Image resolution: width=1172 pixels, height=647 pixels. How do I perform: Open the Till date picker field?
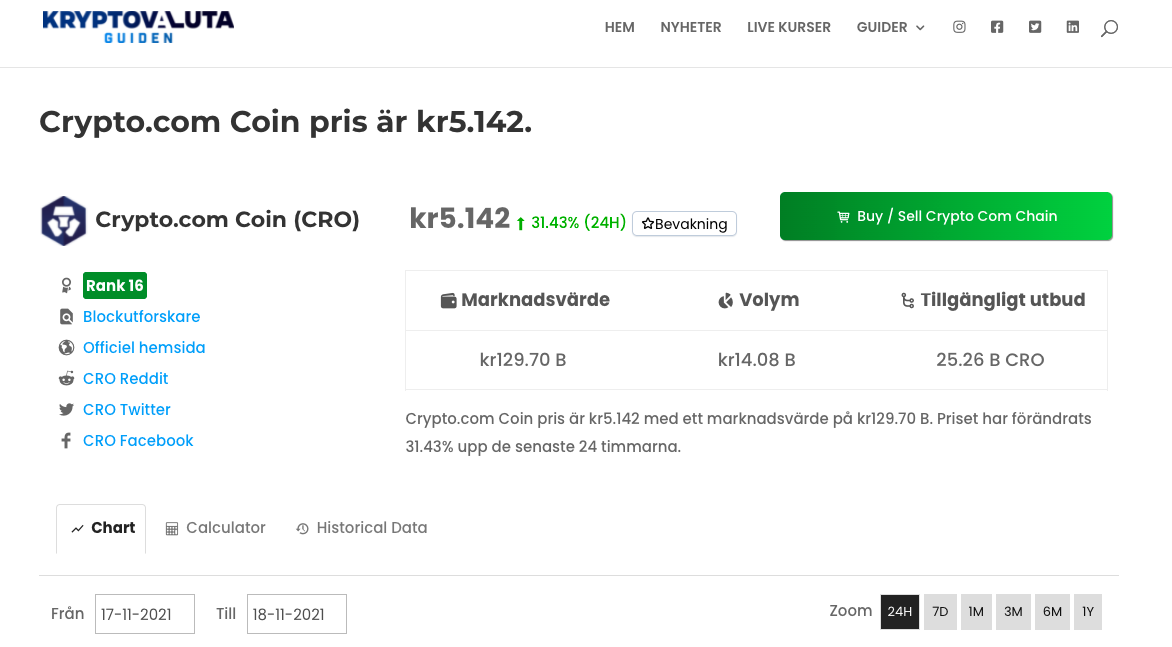click(297, 614)
